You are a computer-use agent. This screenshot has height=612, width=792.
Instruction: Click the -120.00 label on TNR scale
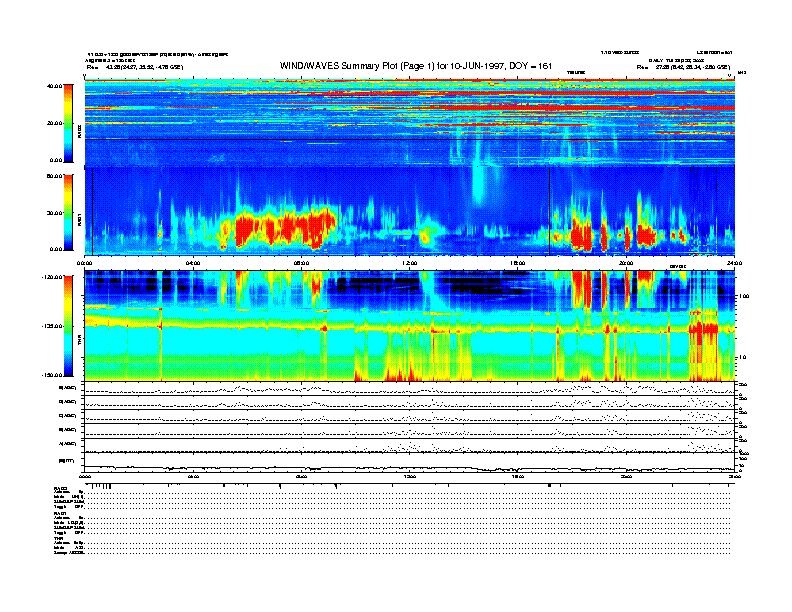52,277
